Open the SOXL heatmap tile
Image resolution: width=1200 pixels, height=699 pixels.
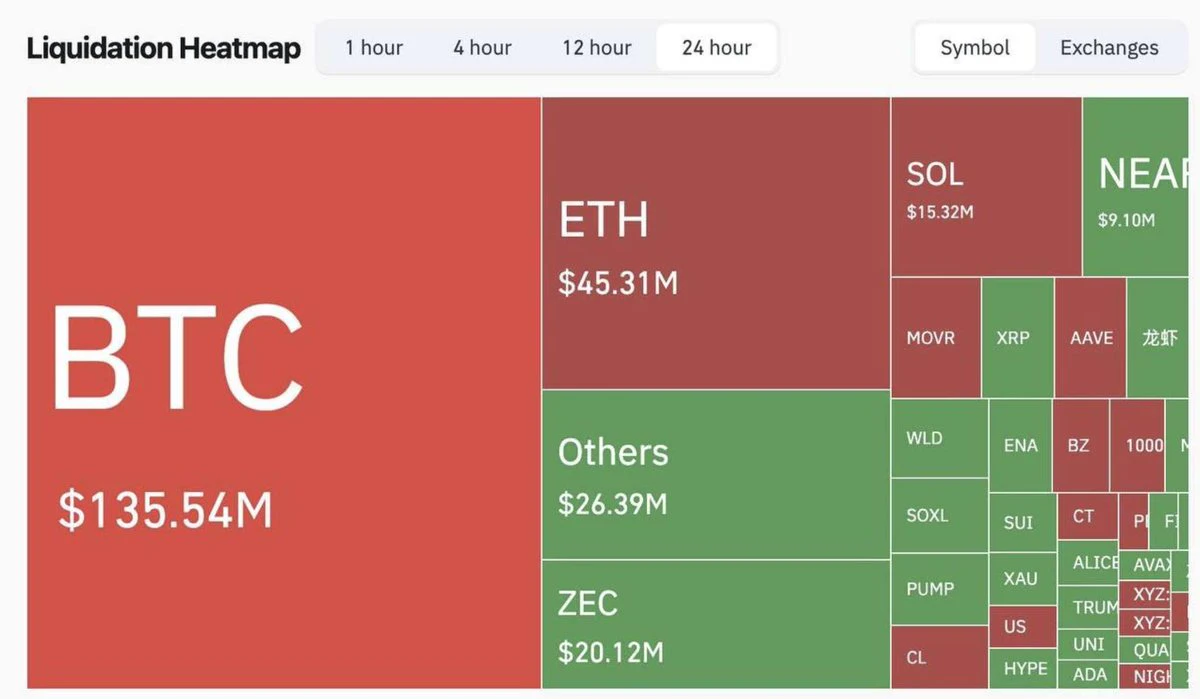940,515
